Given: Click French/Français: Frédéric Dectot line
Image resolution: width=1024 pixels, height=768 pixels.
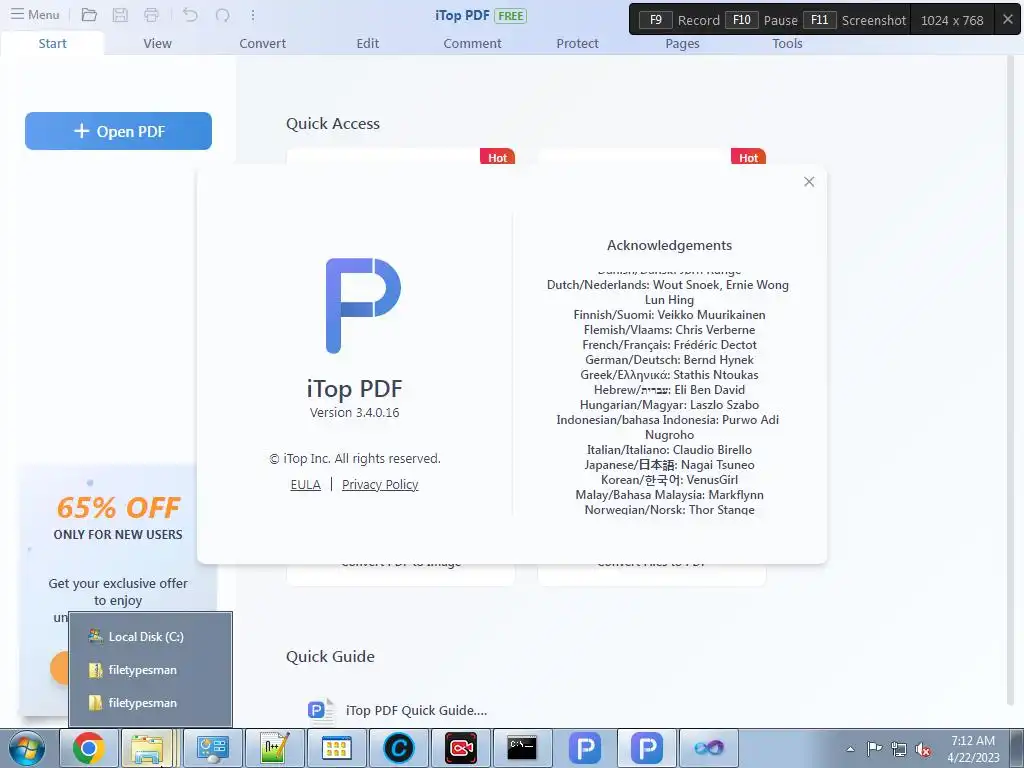Looking at the screenshot, I should (669, 345).
